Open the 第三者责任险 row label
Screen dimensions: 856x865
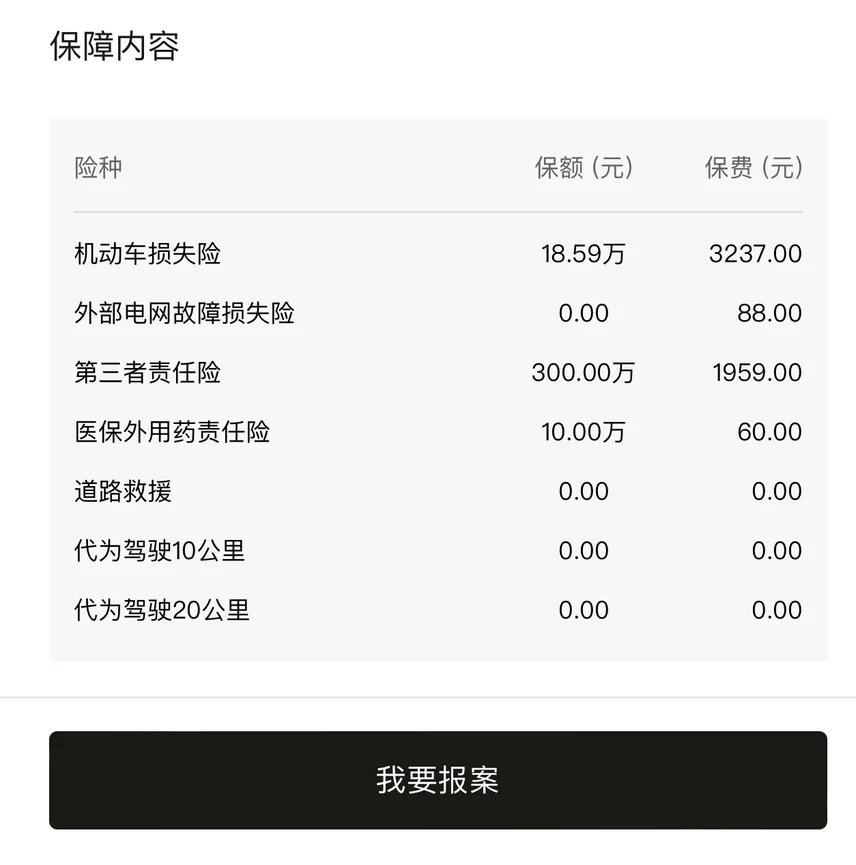pyautogui.click(x=147, y=373)
